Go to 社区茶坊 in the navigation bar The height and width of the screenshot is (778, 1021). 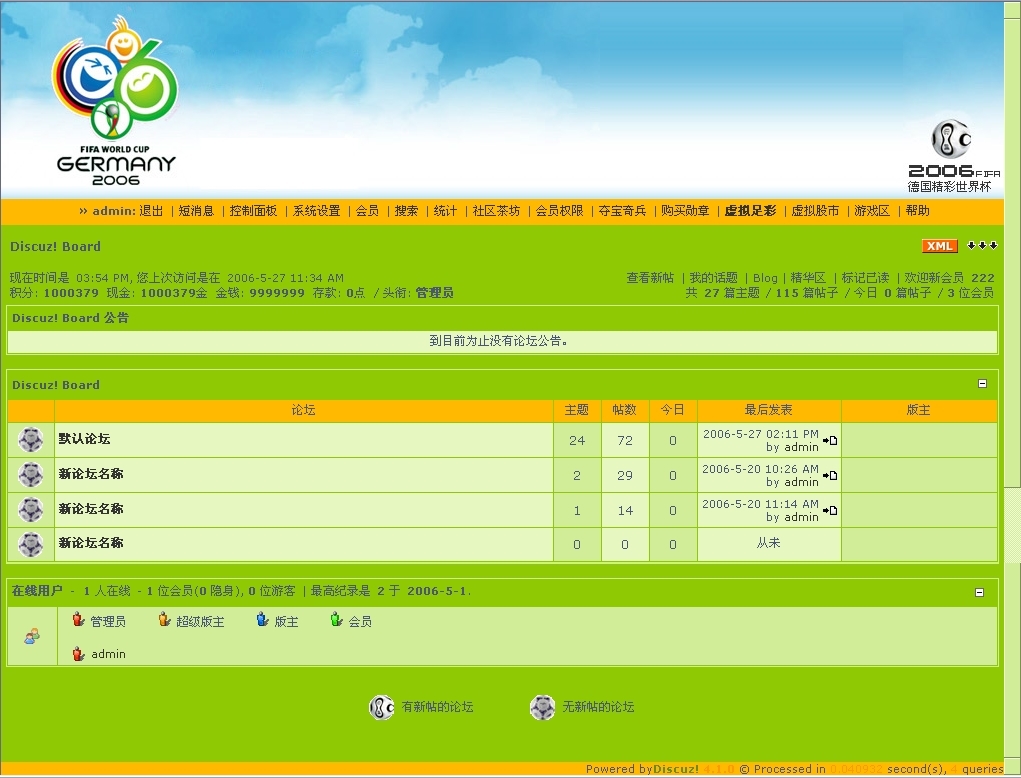[496, 211]
